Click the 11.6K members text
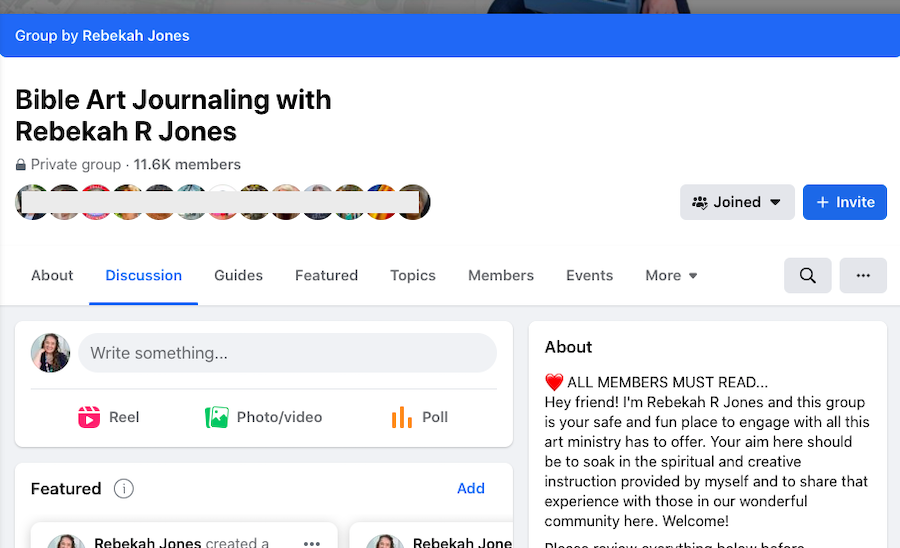 pos(187,165)
